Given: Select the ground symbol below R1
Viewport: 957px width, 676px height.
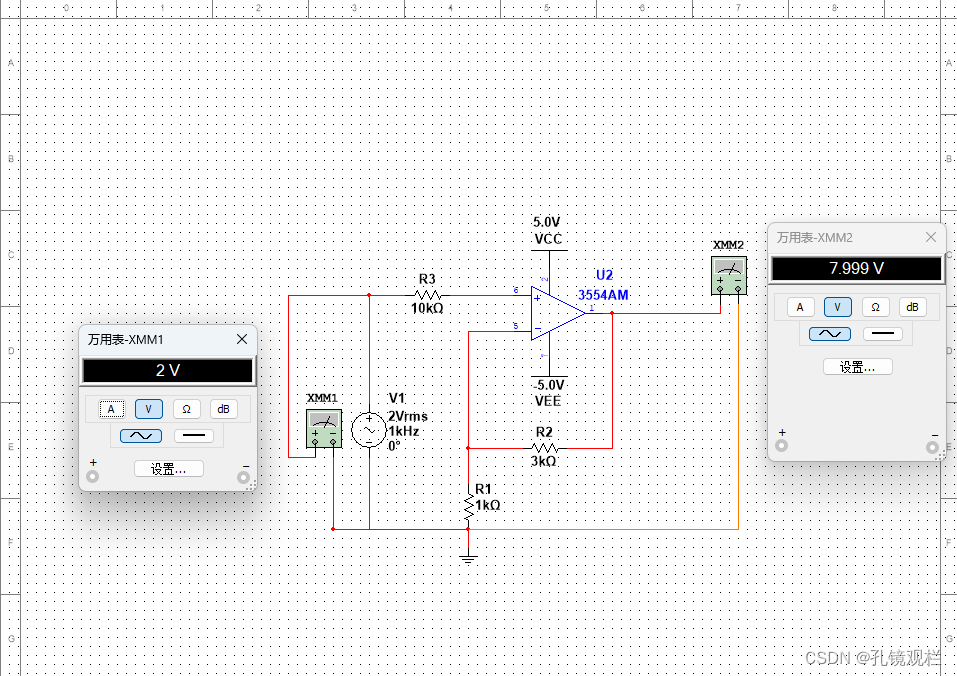Looking at the screenshot, I should (468, 558).
